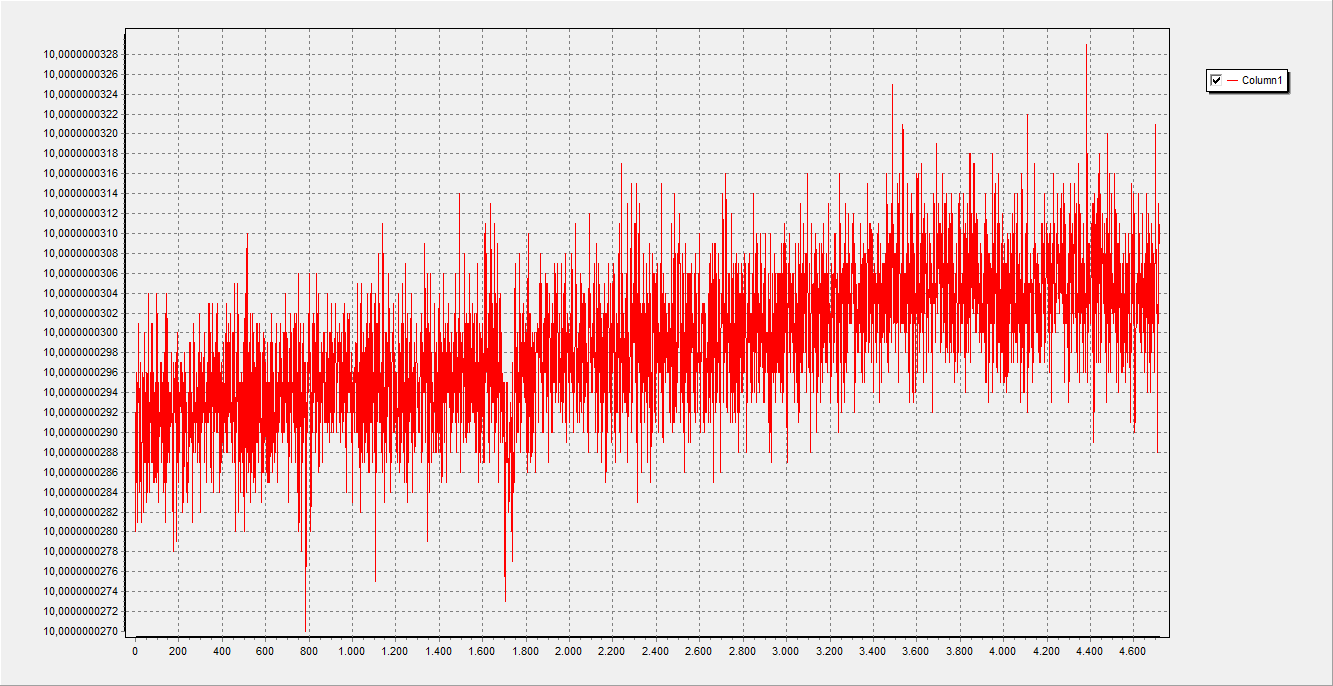Screen dimensions: 1333x686
Task: Click y-axis label 10,0000000278
Action: point(81,551)
